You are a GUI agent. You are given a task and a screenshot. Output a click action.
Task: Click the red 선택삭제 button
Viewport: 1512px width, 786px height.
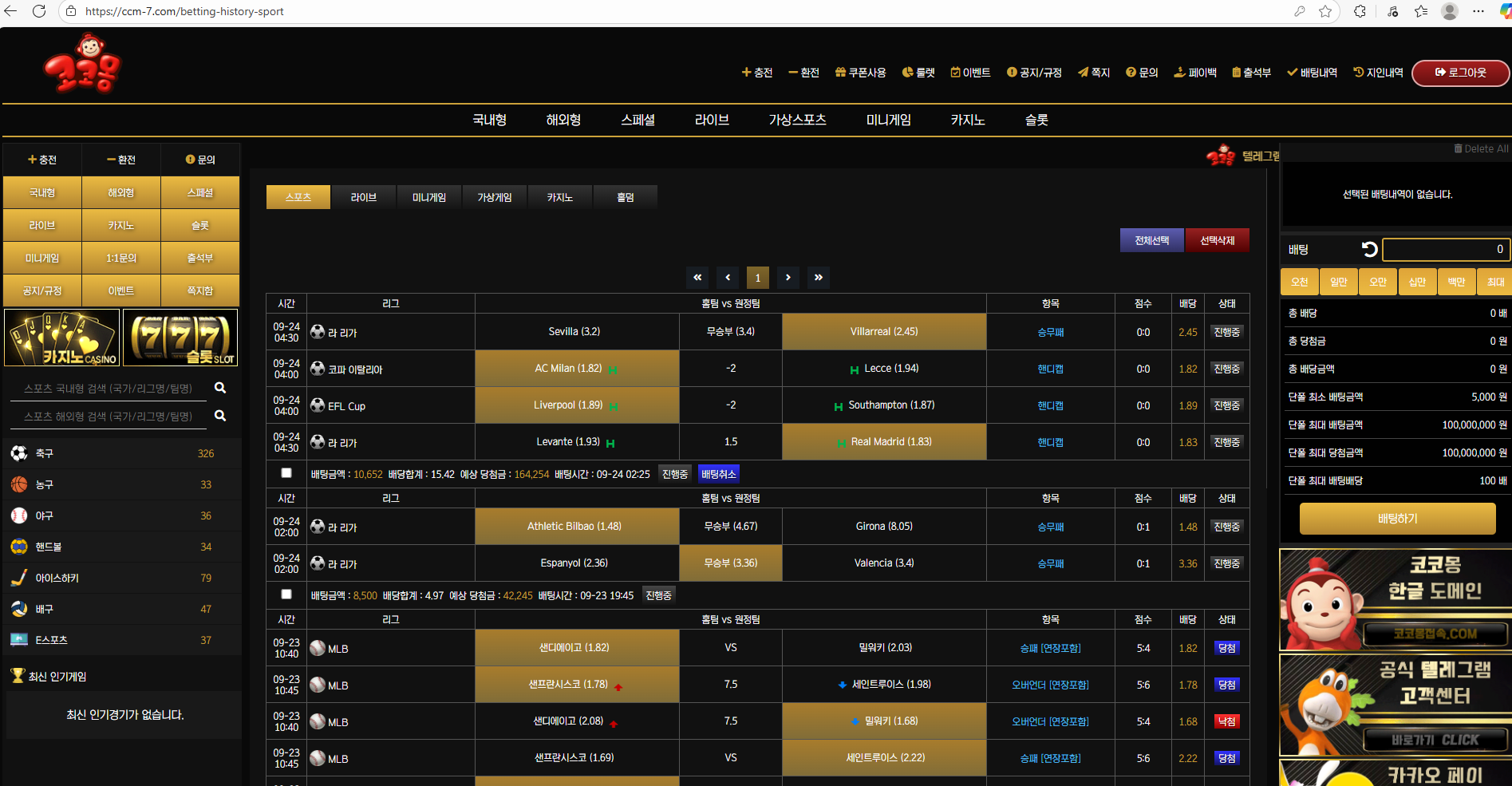pos(1217,240)
